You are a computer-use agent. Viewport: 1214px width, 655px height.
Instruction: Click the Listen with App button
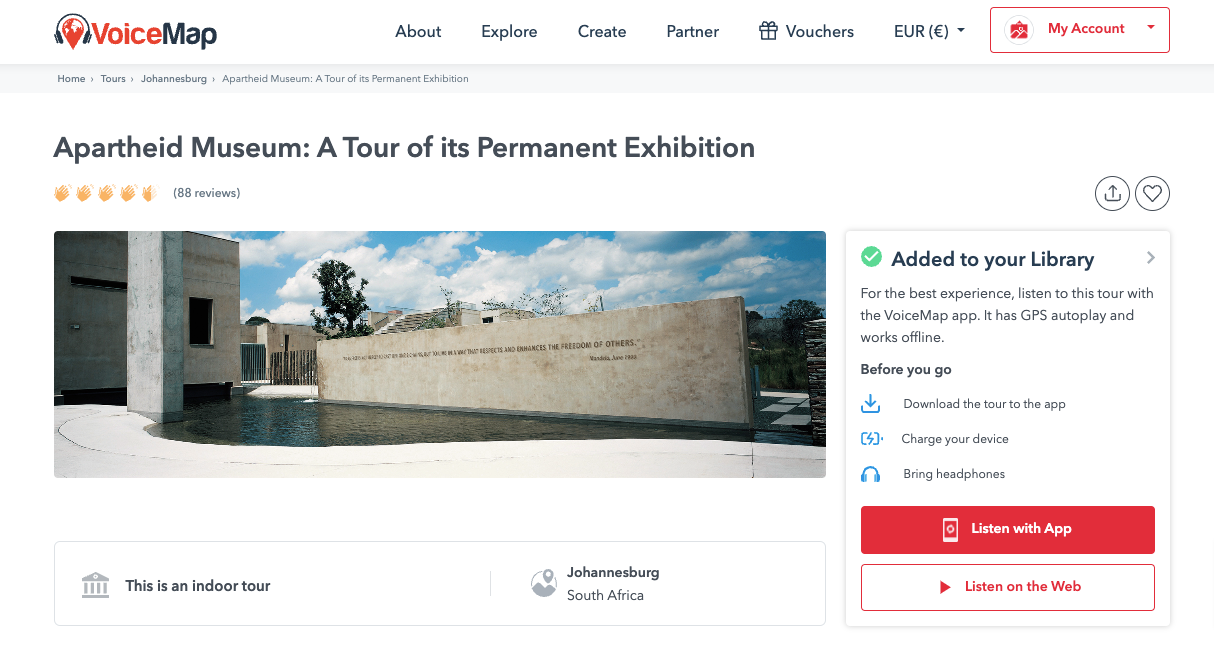[x=1008, y=530]
